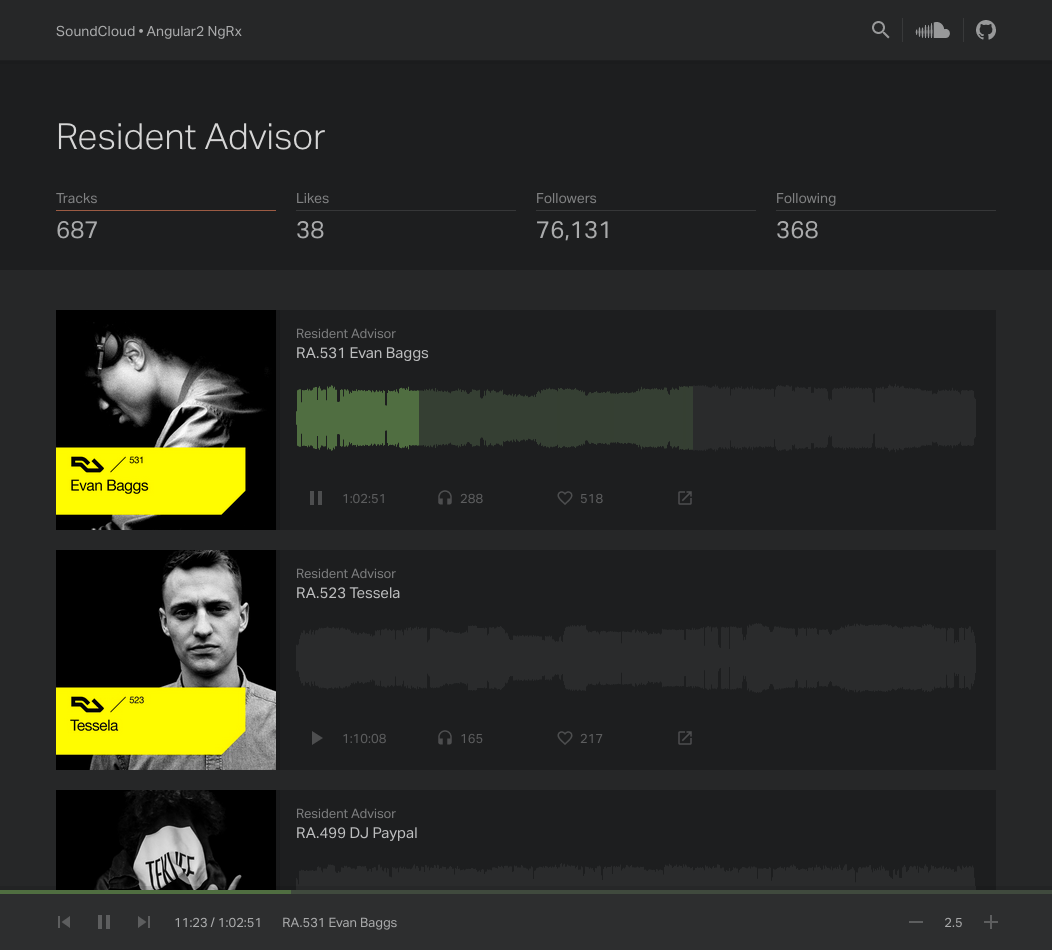
Task: Select the Following tab
Action: pos(885,215)
